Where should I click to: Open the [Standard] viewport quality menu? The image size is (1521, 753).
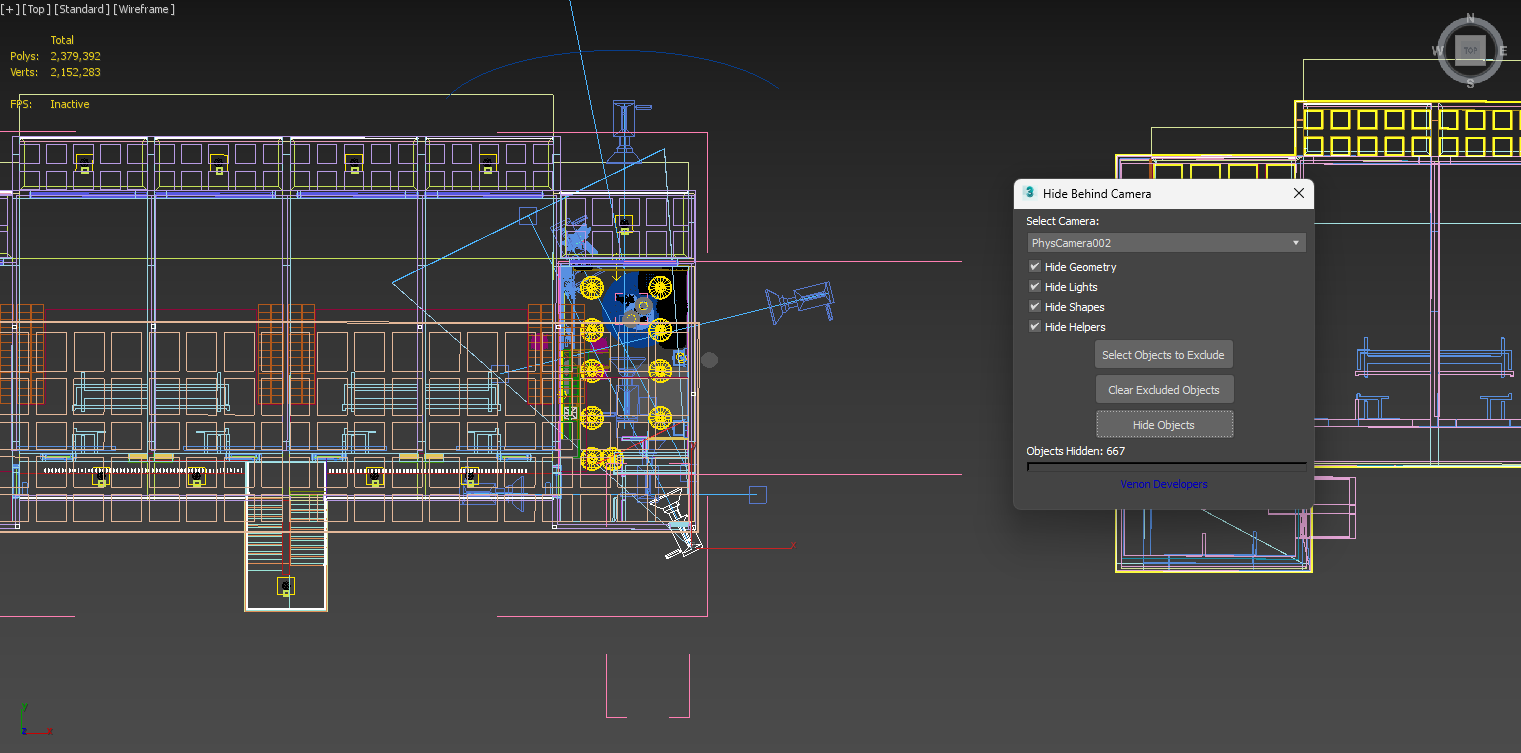tap(83, 9)
